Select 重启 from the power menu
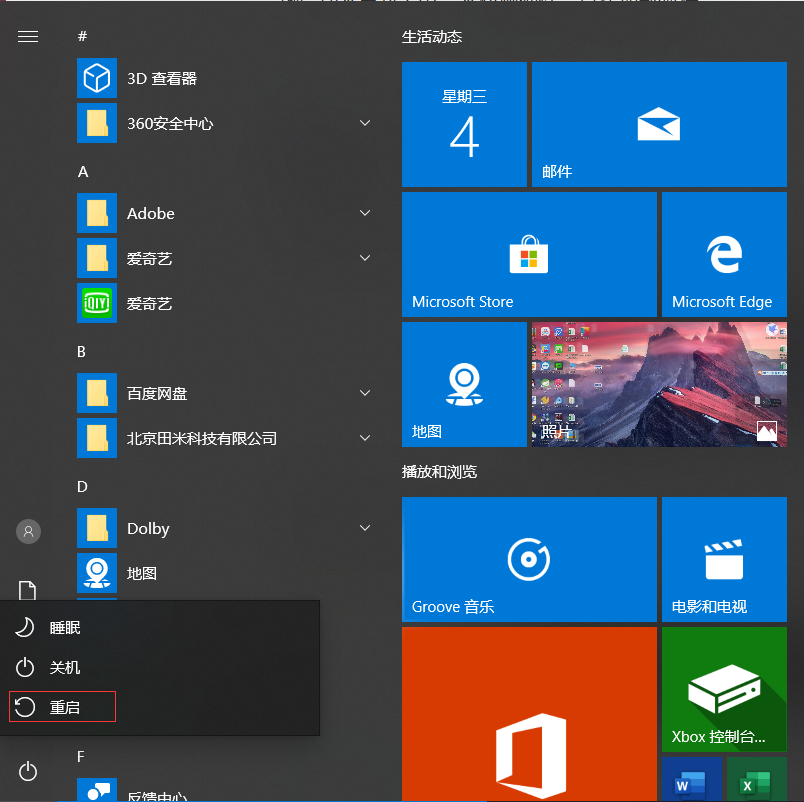Viewport: 804px width, 802px height. (159, 707)
